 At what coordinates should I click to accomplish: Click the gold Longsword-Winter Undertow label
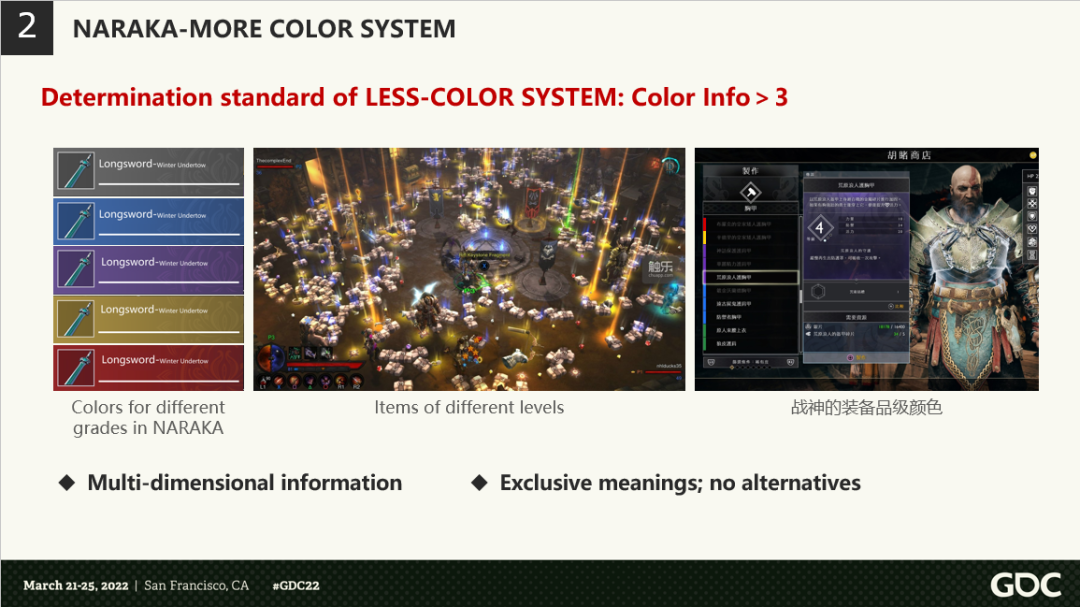coord(154,310)
